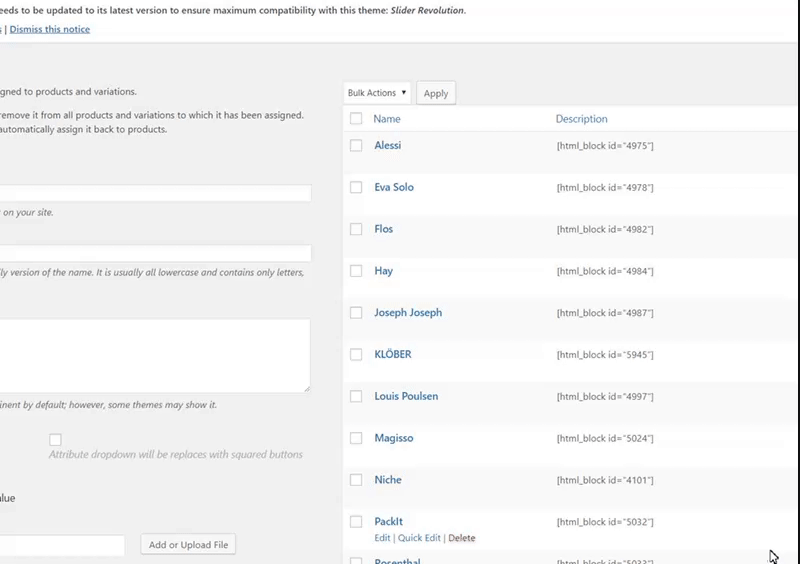Enable the squared buttons attribute checkbox
Screen dimensions: 800x564
tap(55, 439)
